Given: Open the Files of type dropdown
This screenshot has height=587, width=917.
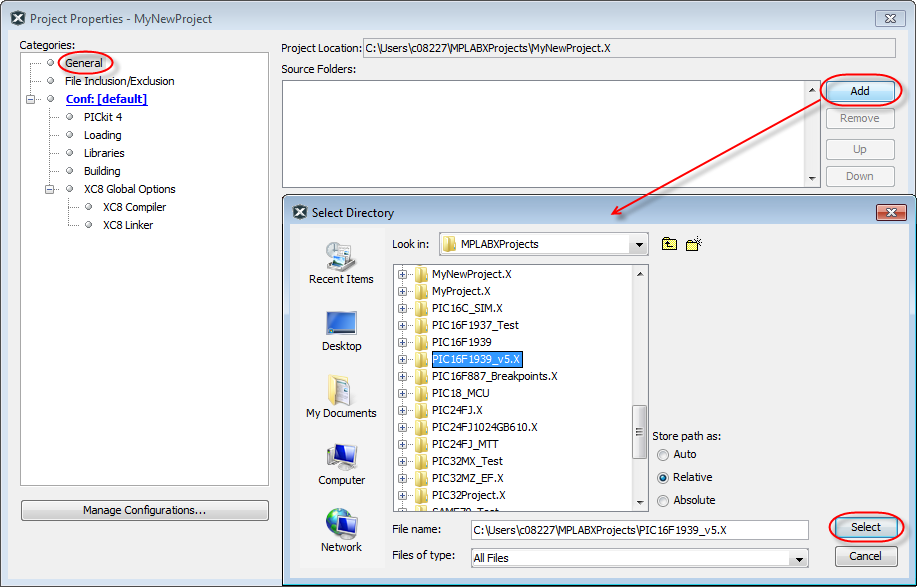Looking at the screenshot, I should pos(797,558).
